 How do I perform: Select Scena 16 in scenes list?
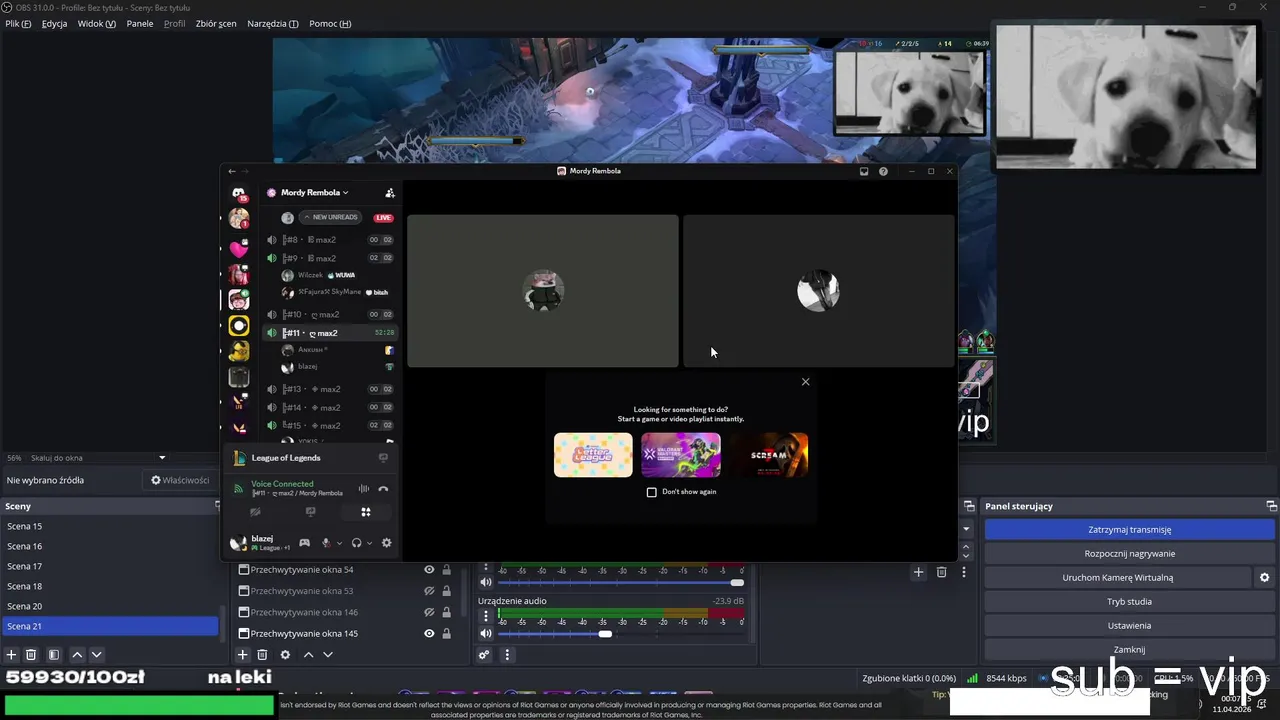point(109,546)
